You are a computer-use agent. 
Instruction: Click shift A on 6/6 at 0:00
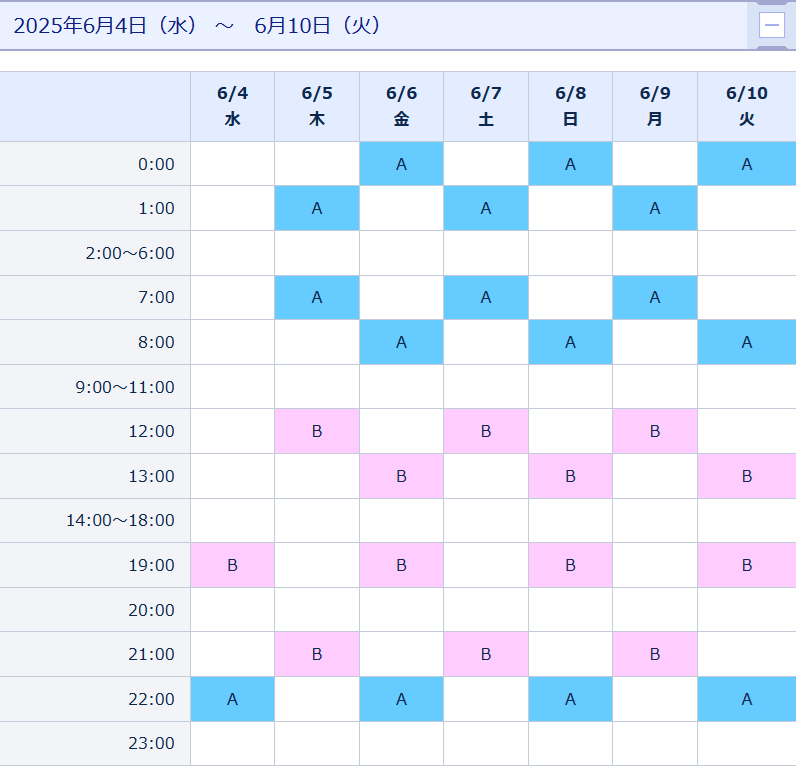click(x=401, y=164)
